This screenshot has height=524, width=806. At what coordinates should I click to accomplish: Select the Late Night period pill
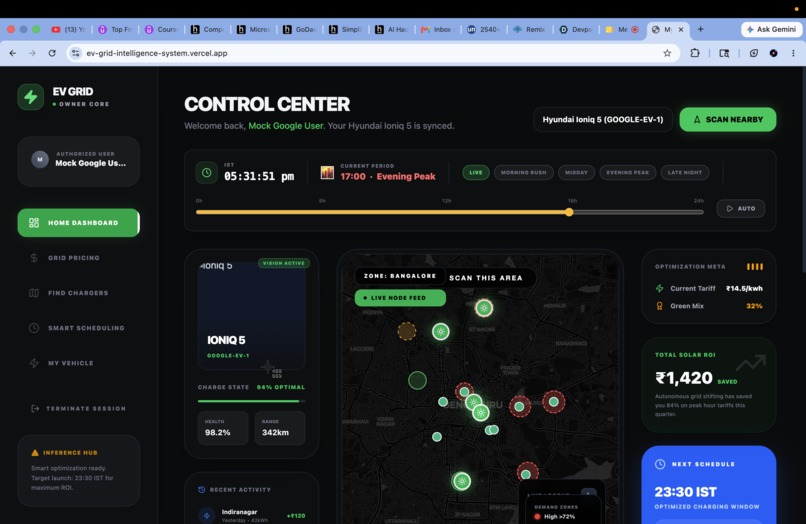685,172
